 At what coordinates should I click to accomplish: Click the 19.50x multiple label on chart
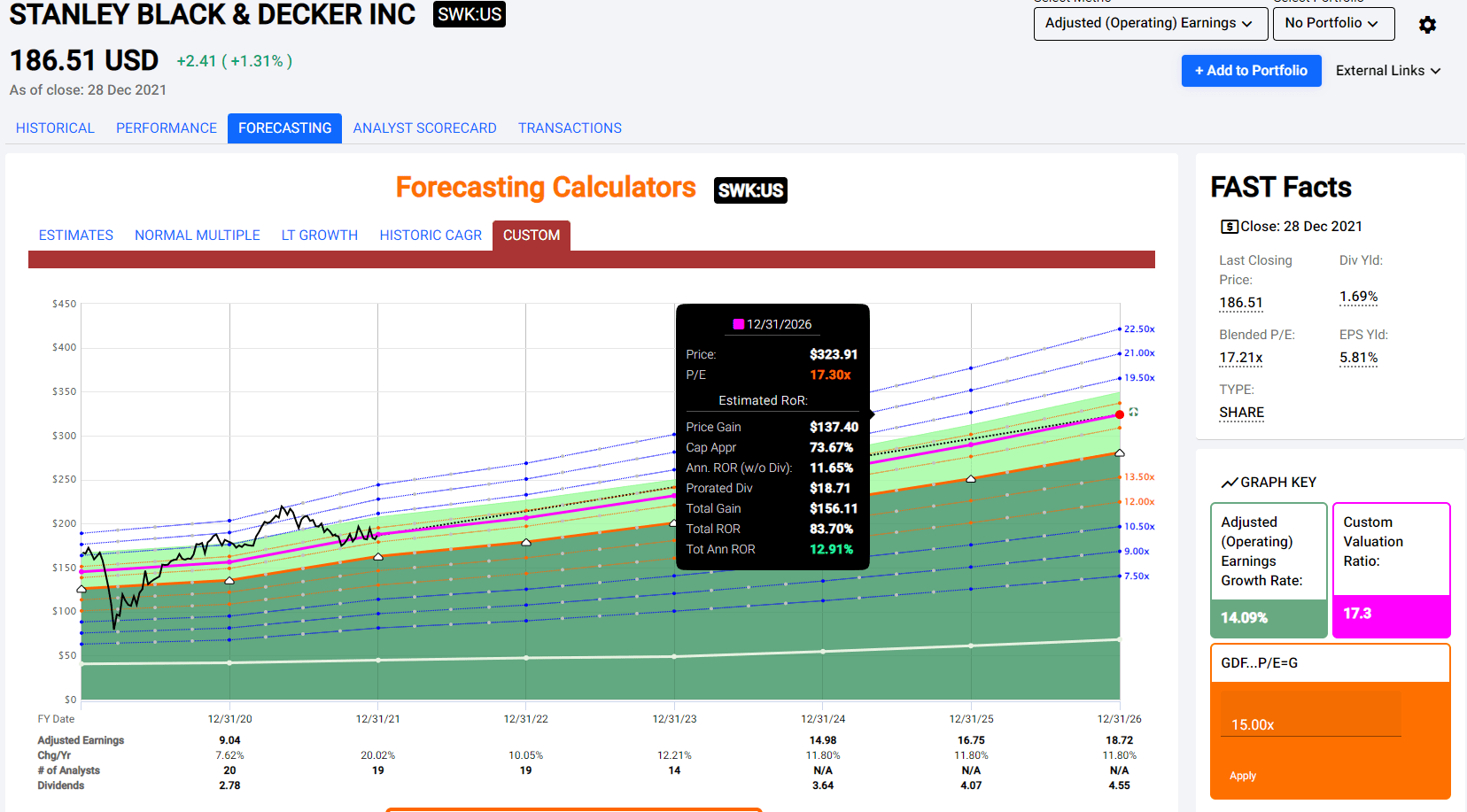tap(1139, 378)
